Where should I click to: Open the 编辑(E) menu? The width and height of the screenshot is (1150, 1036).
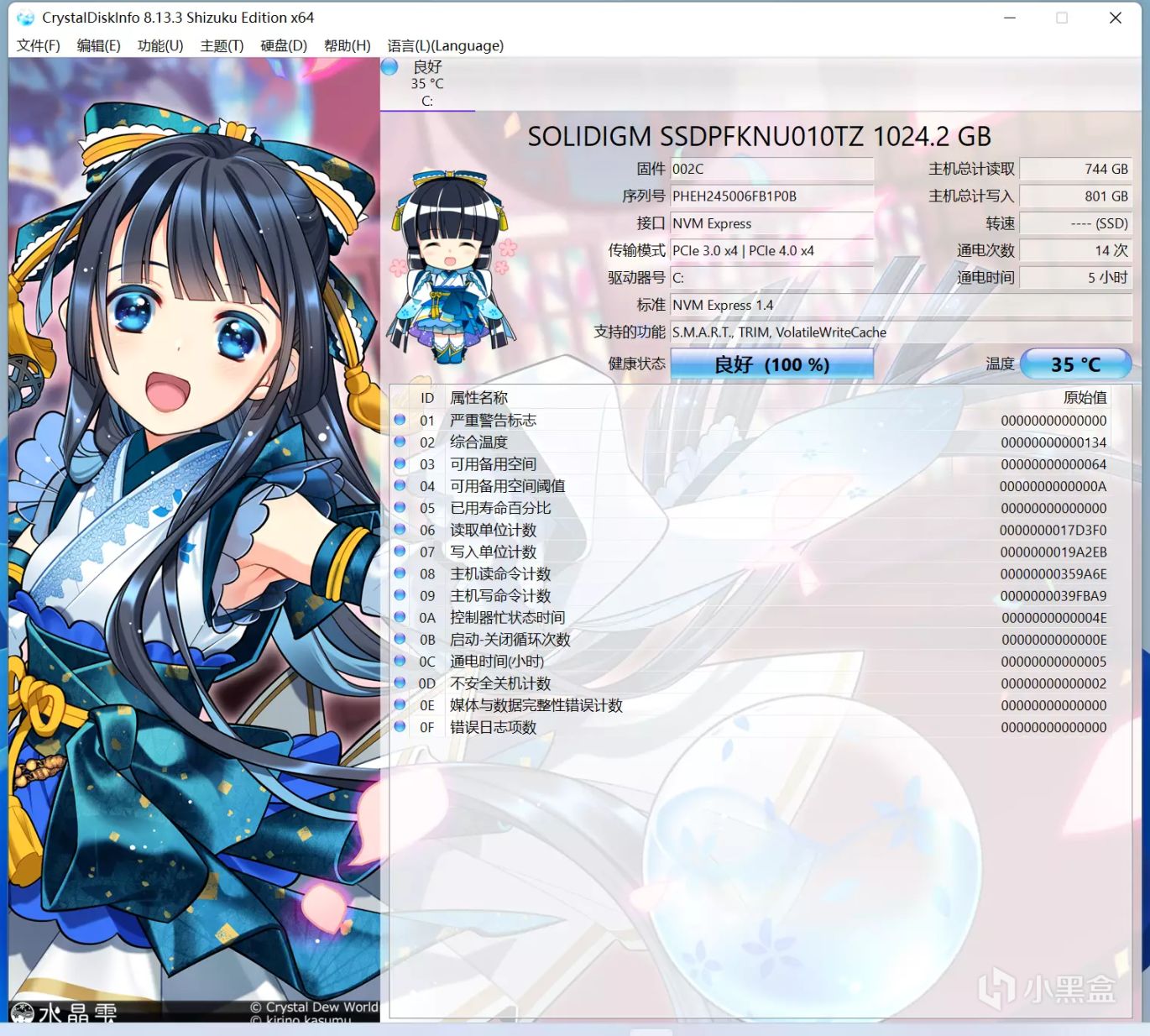[99, 45]
